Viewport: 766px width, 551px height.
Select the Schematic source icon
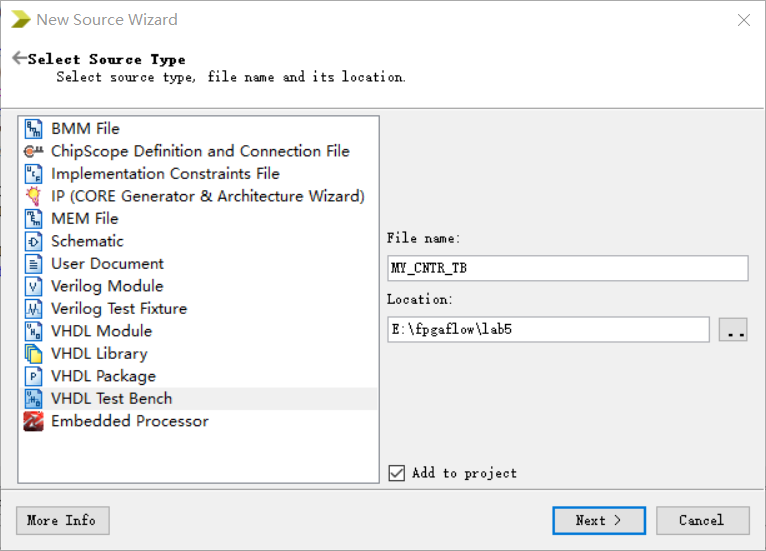33,241
